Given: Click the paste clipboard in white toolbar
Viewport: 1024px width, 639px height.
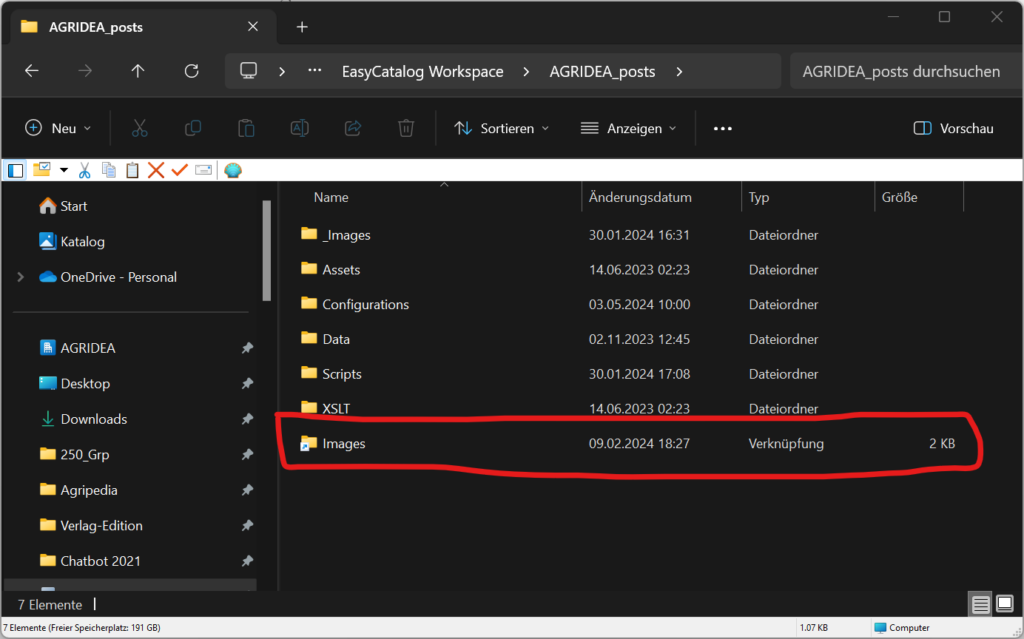Looking at the screenshot, I should (x=132, y=171).
